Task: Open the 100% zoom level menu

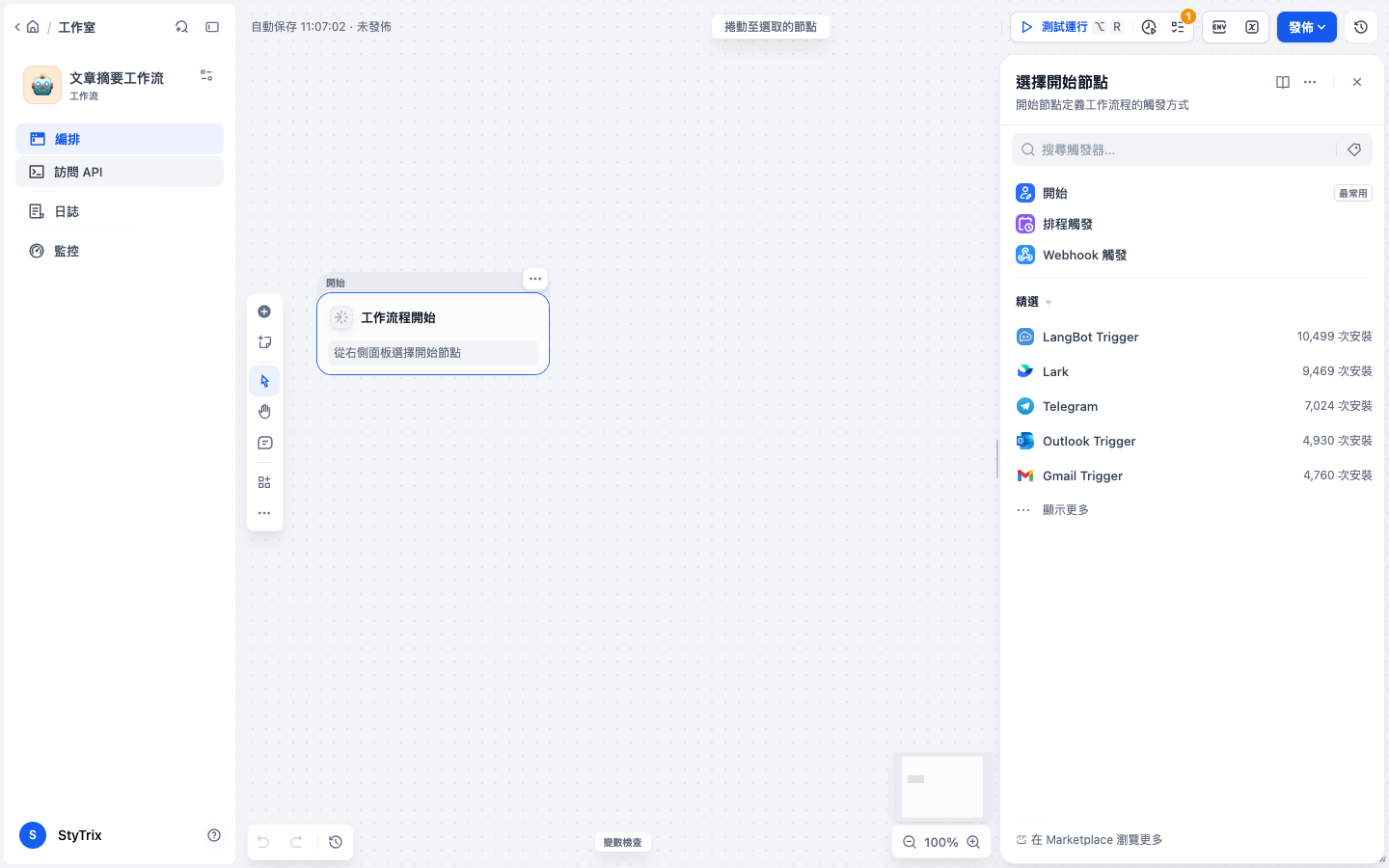Action: (x=941, y=842)
